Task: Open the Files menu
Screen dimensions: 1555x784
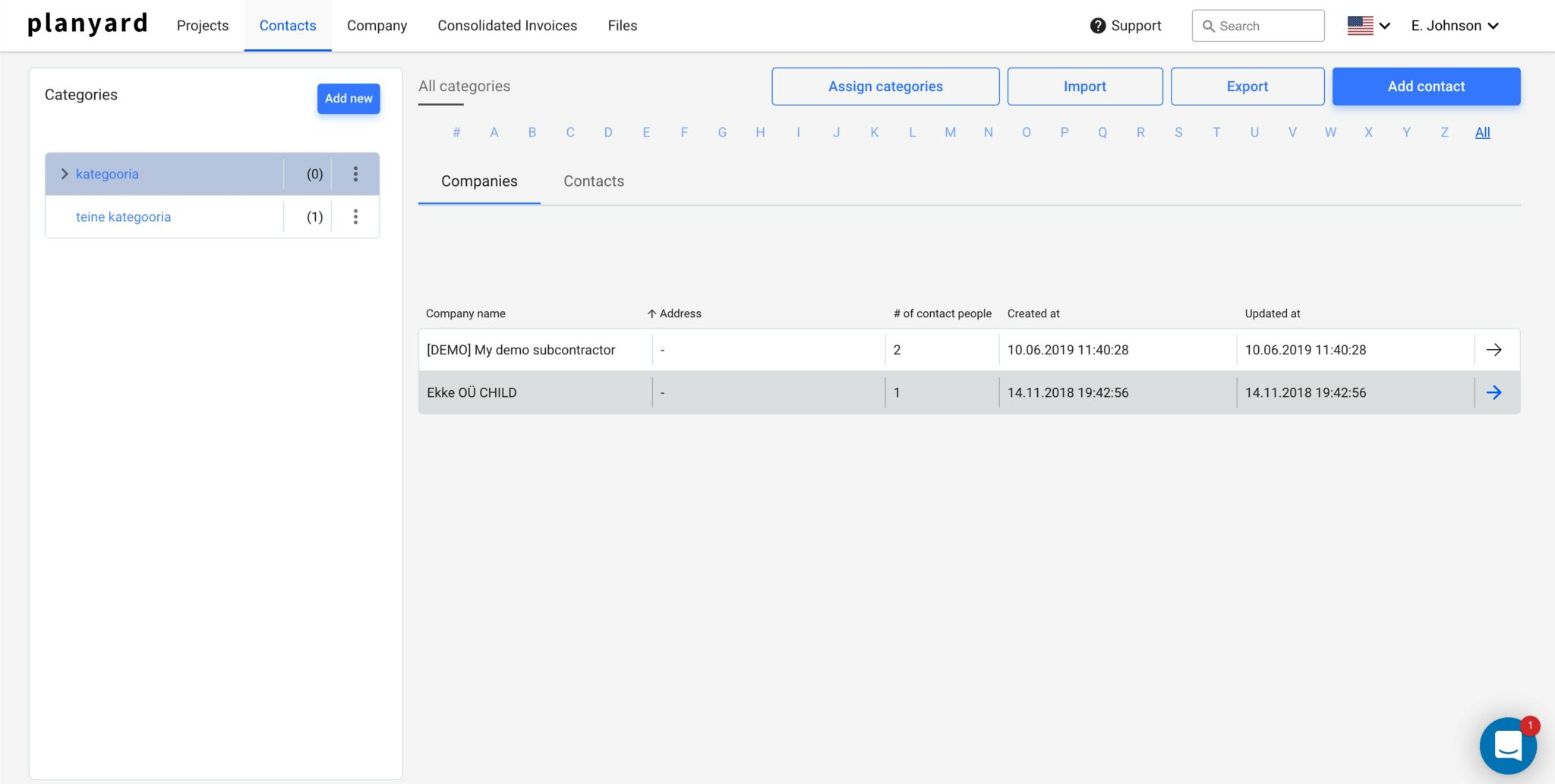Action: [x=623, y=26]
